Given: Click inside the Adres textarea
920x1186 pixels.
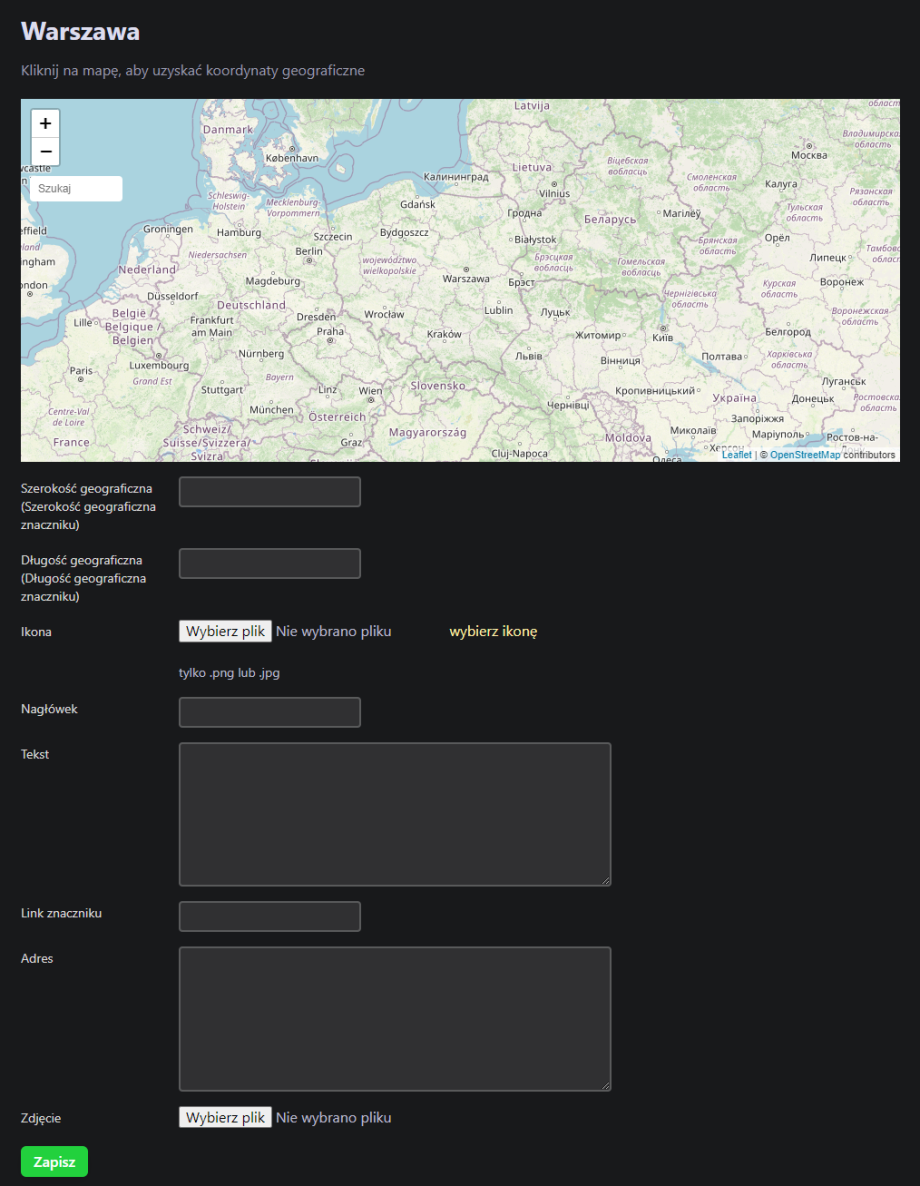Looking at the screenshot, I should [394, 1018].
